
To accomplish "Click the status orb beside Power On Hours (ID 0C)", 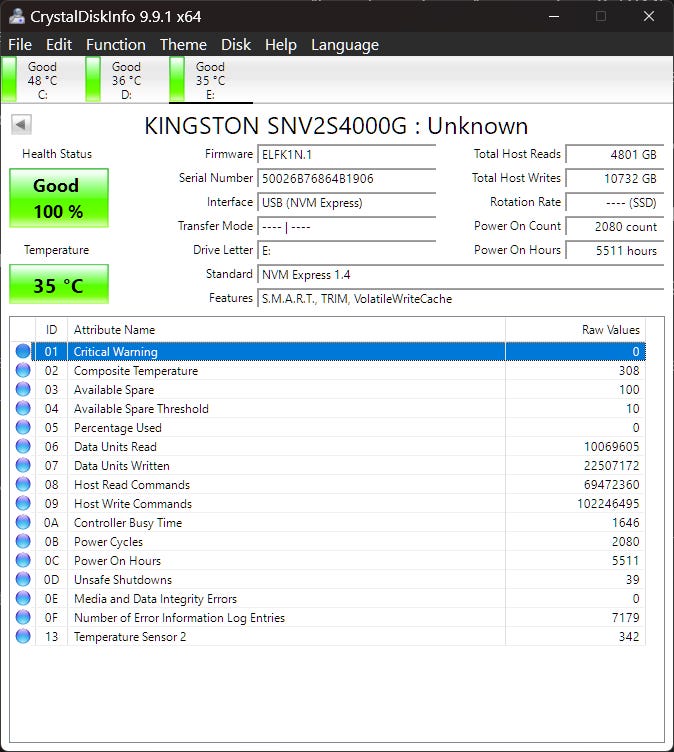I will click(x=23, y=560).
